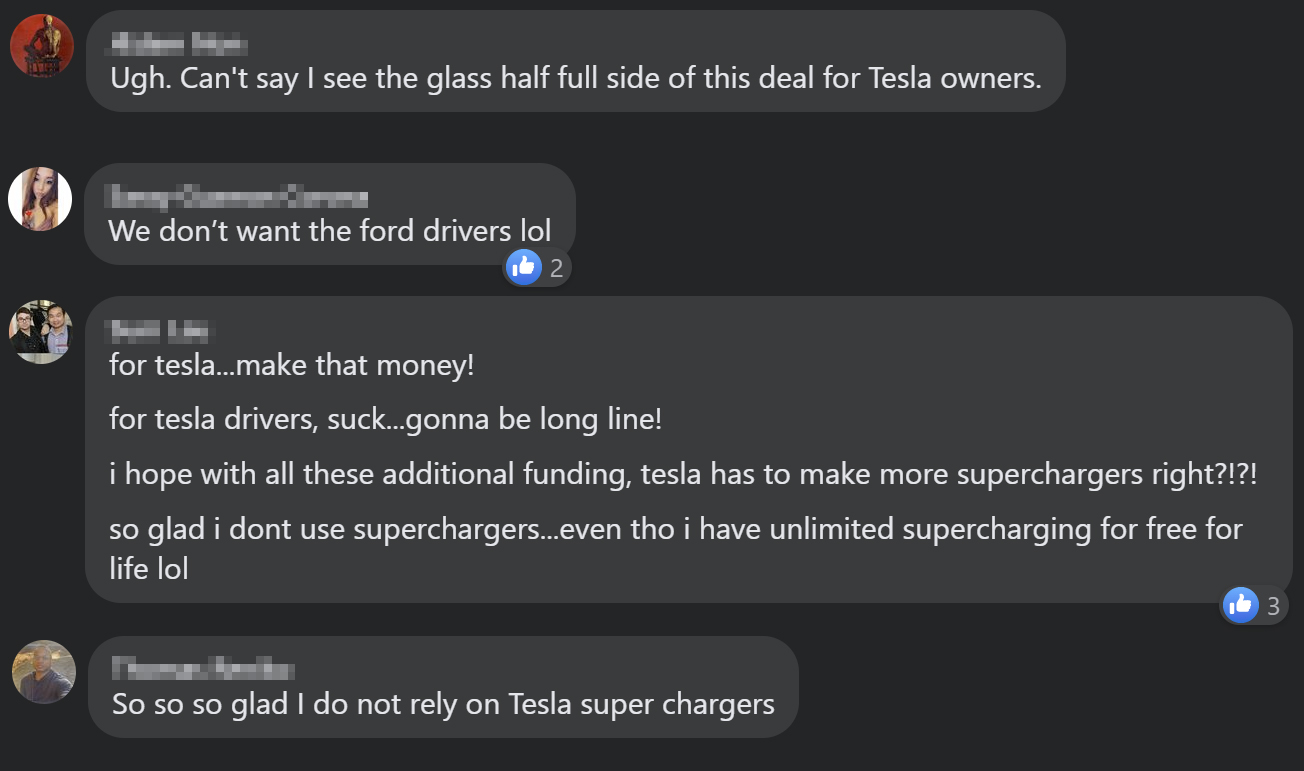
Task: Click the commenter name above "So so so glad"
Action: coord(202,669)
